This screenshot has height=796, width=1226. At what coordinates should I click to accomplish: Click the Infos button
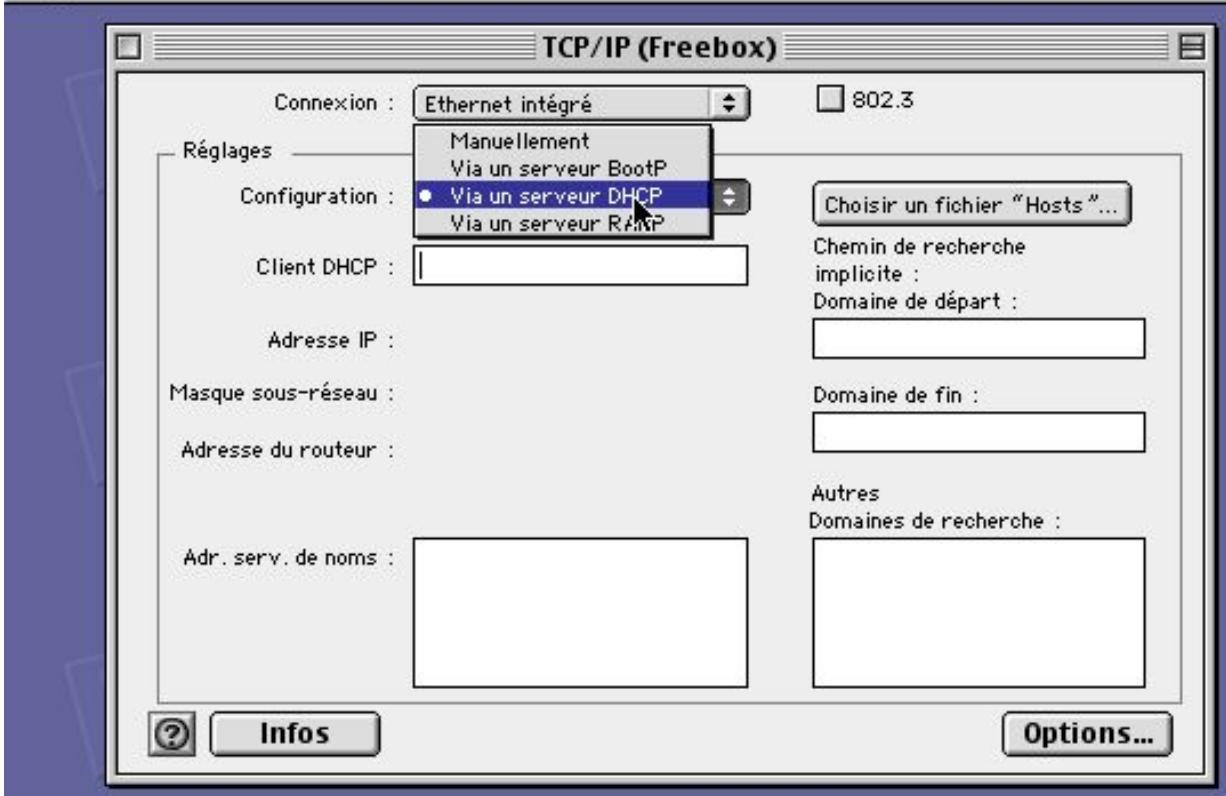pos(295,734)
